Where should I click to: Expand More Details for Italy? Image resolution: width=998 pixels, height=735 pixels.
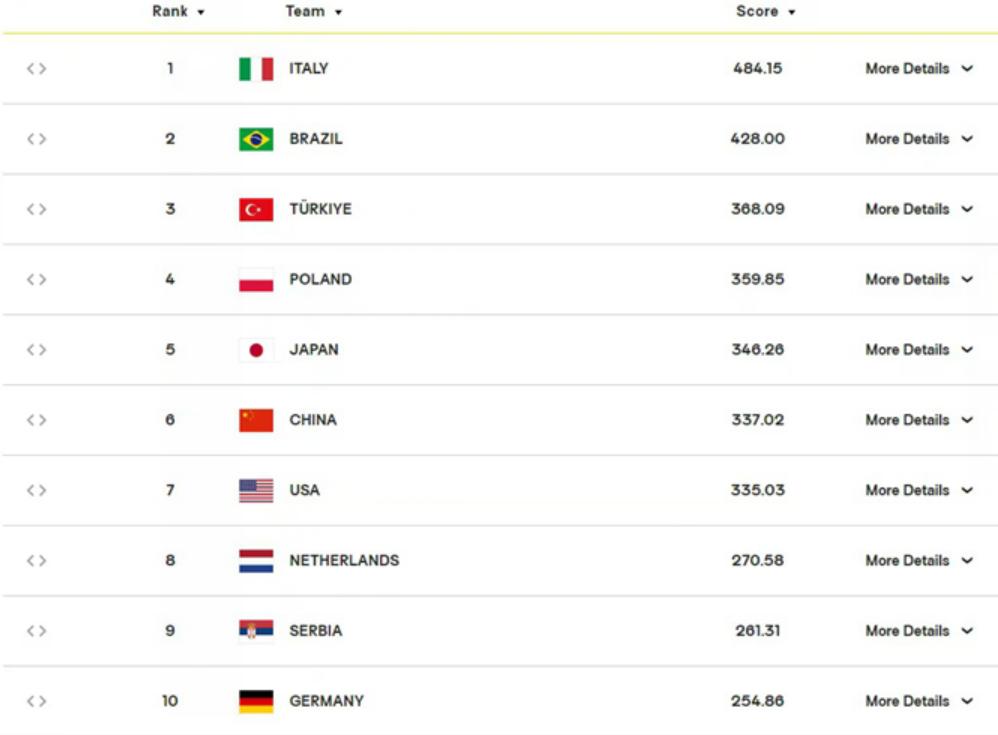918,69
